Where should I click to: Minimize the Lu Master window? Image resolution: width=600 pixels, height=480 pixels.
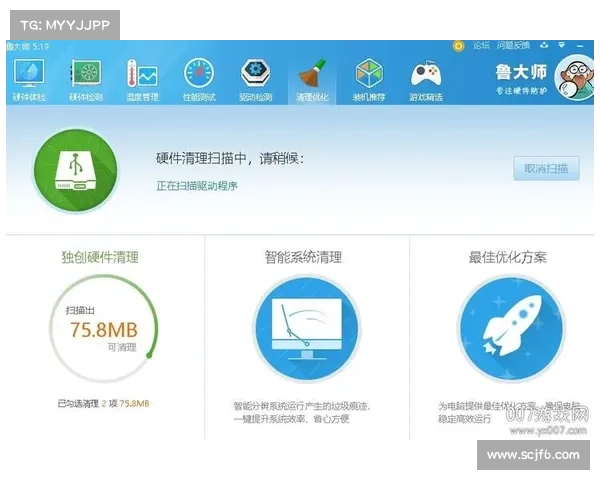[x=580, y=46]
